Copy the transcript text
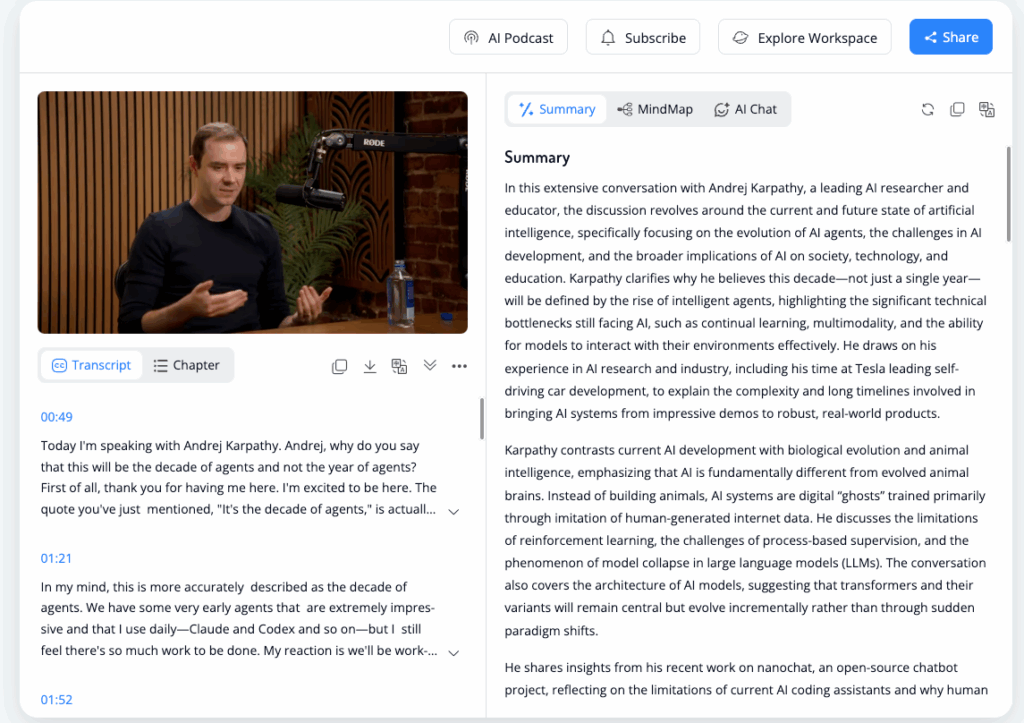This screenshot has height=723, width=1024. 340,366
